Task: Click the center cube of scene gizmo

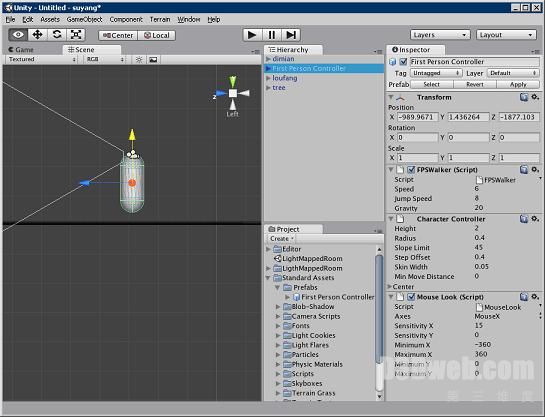Action: pos(233,93)
